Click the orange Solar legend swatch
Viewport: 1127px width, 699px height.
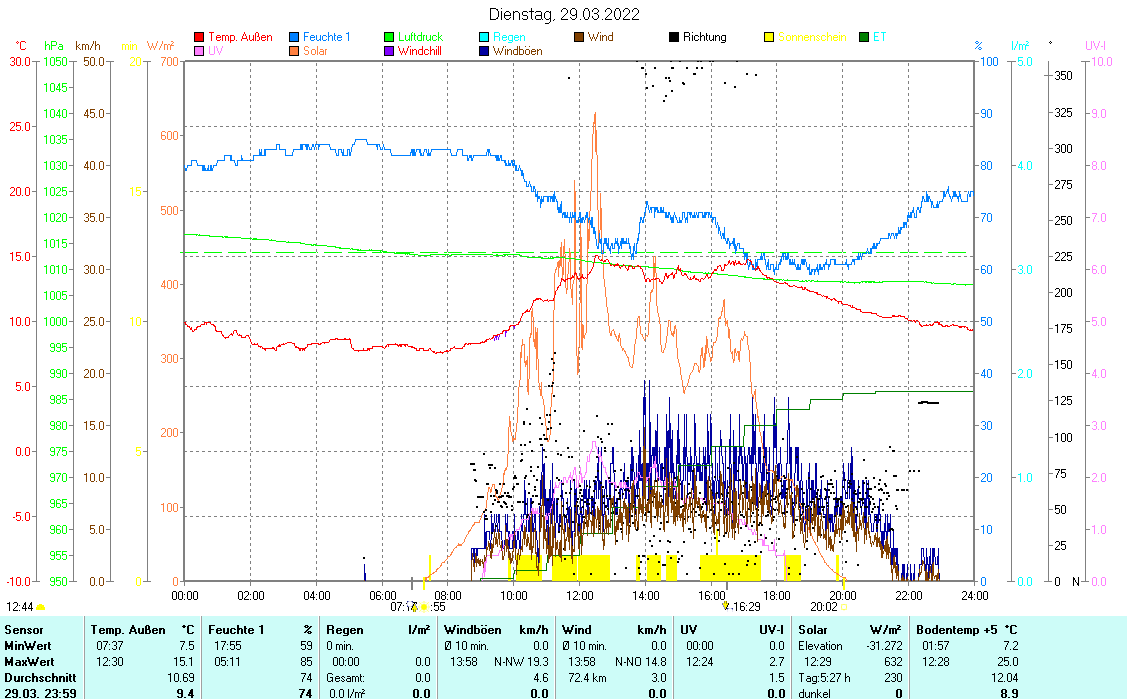pyautogui.click(x=295, y=50)
